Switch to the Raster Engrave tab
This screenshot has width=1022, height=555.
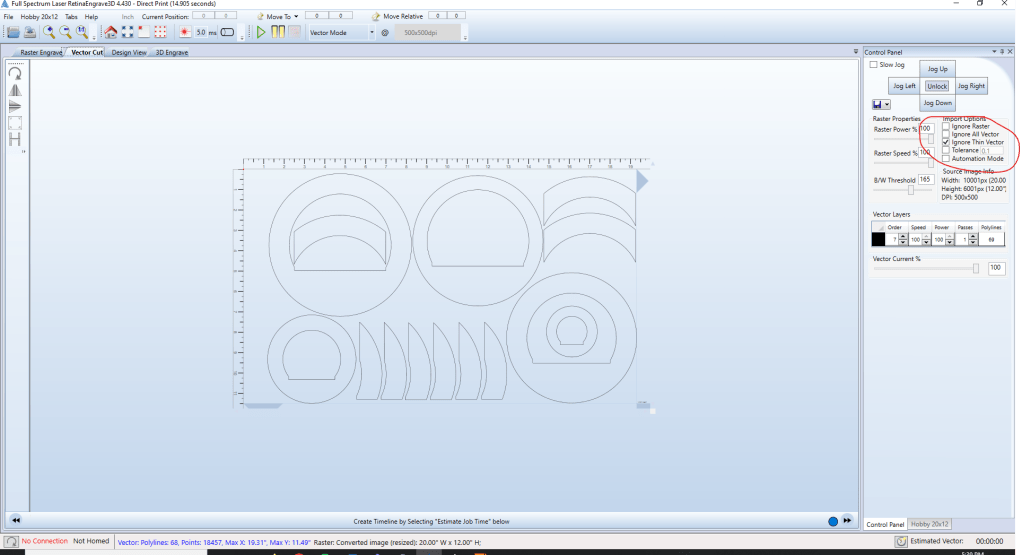42,52
